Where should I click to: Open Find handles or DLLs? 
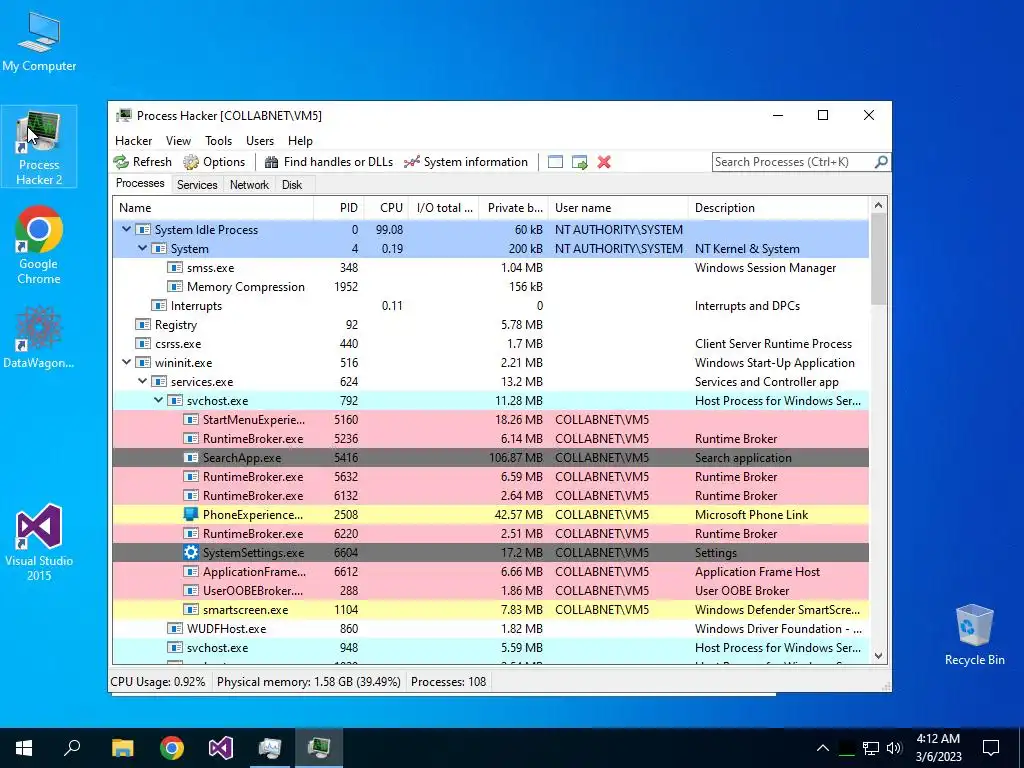pyautogui.click(x=329, y=162)
